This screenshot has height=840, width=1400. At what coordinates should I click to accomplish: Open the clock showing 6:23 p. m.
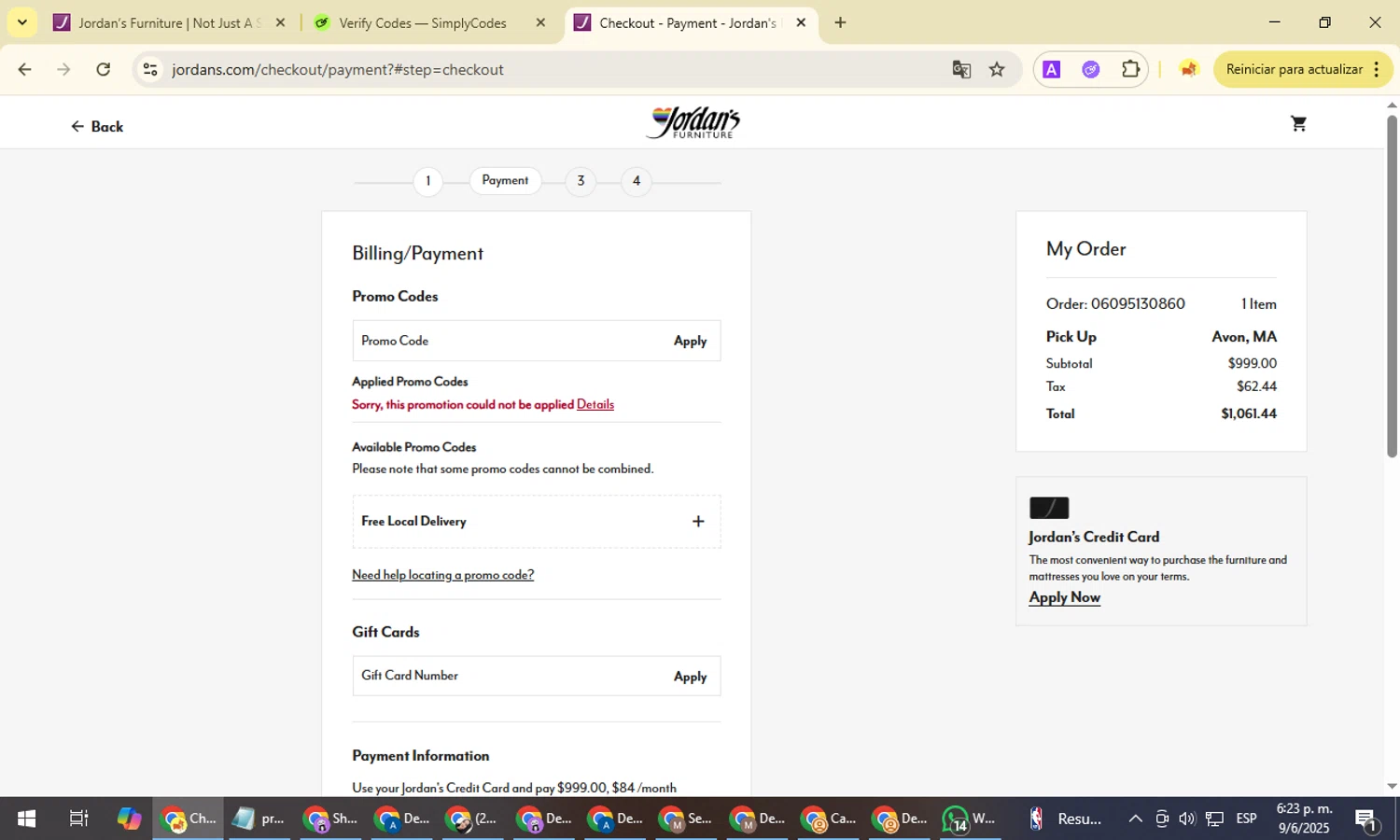(x=1304, y=819)
